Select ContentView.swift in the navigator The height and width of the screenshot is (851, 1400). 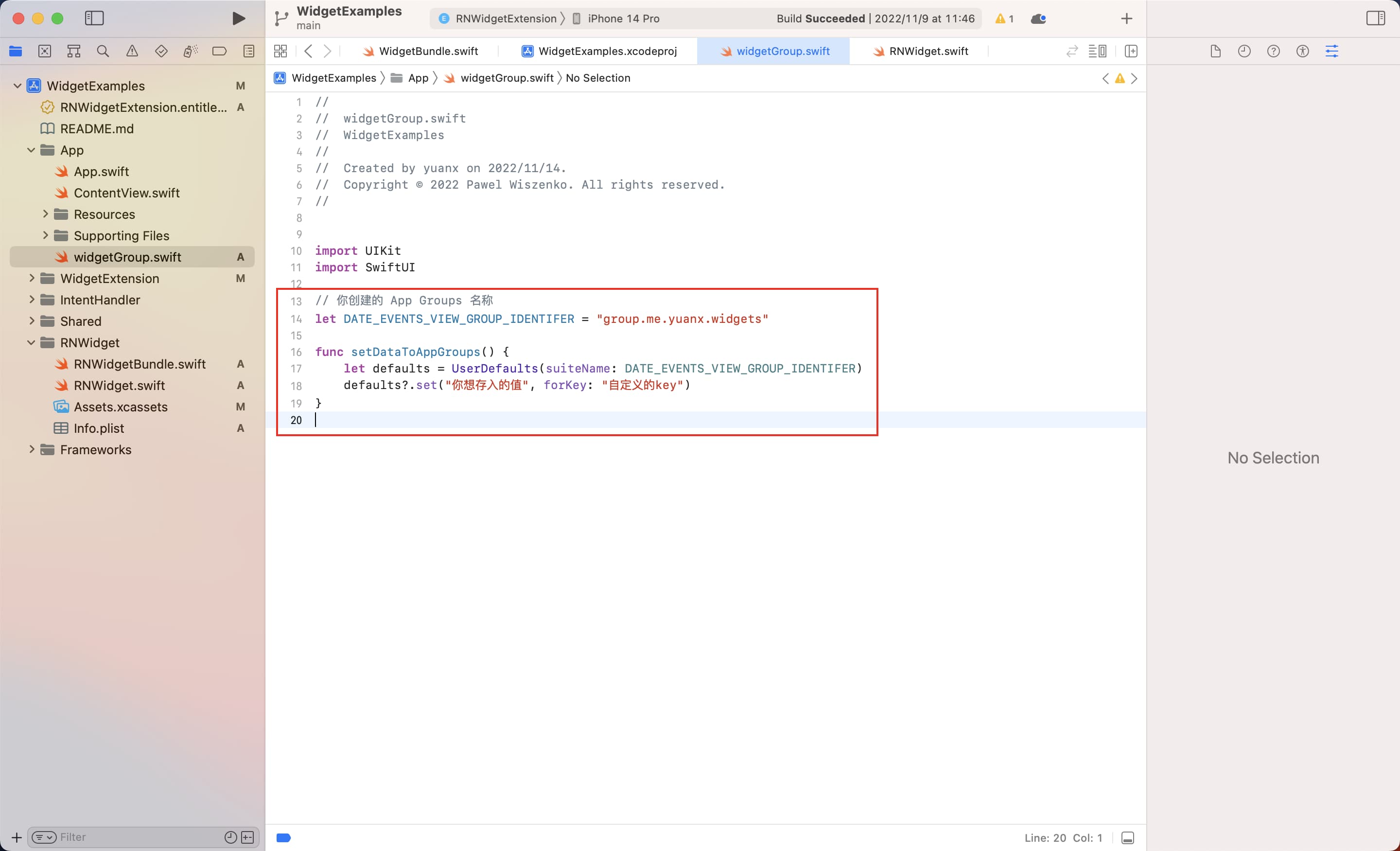point(126,193)
